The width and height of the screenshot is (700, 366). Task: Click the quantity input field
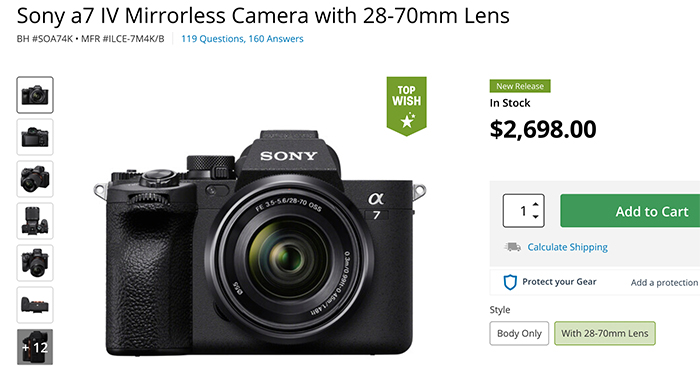(x=523, y=211)
